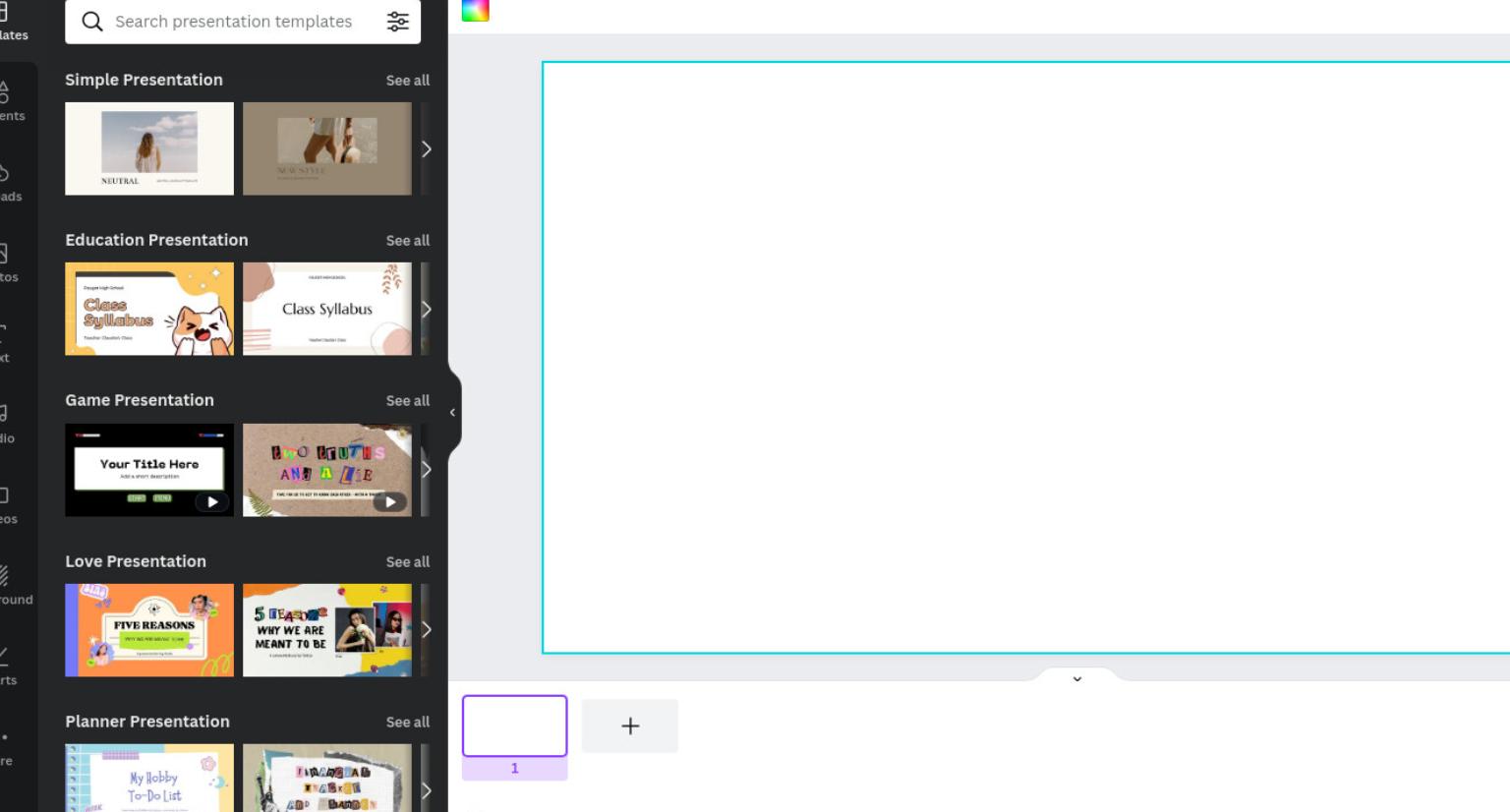This screenshot has height=812, width=1510.
Task: Open the Audio sidebar tab
Action: [8, 425]
